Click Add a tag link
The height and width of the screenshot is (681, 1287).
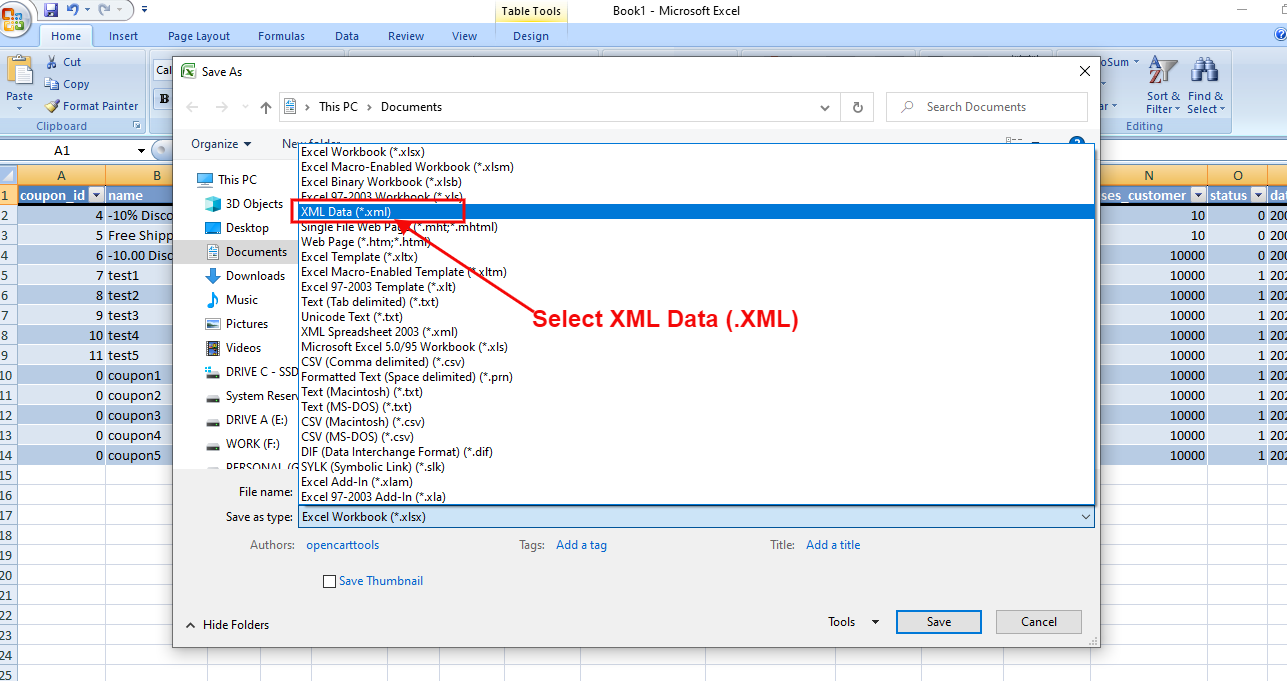click(581, 545)
